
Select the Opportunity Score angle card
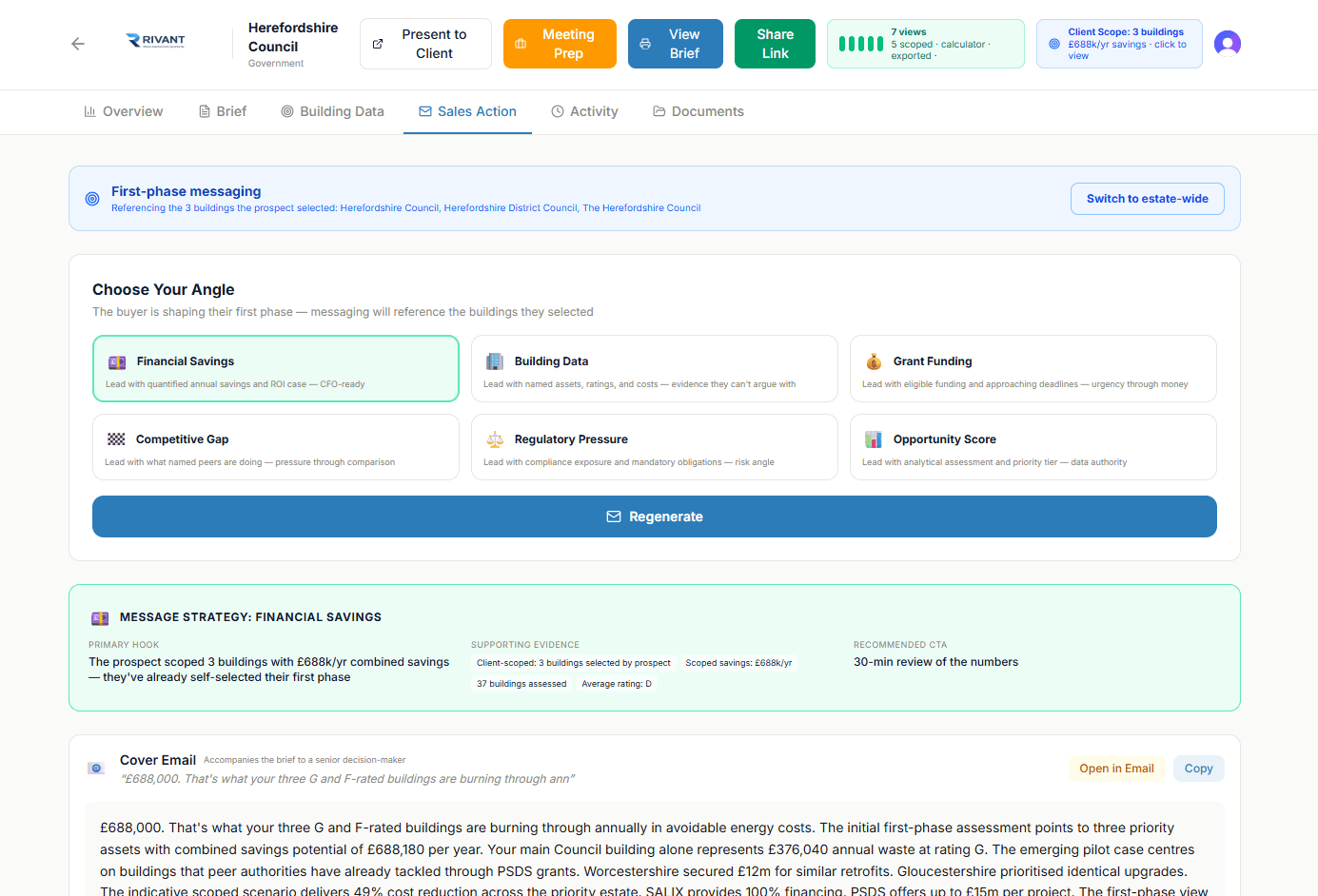pyautogui.click(x=1033, y=447)
